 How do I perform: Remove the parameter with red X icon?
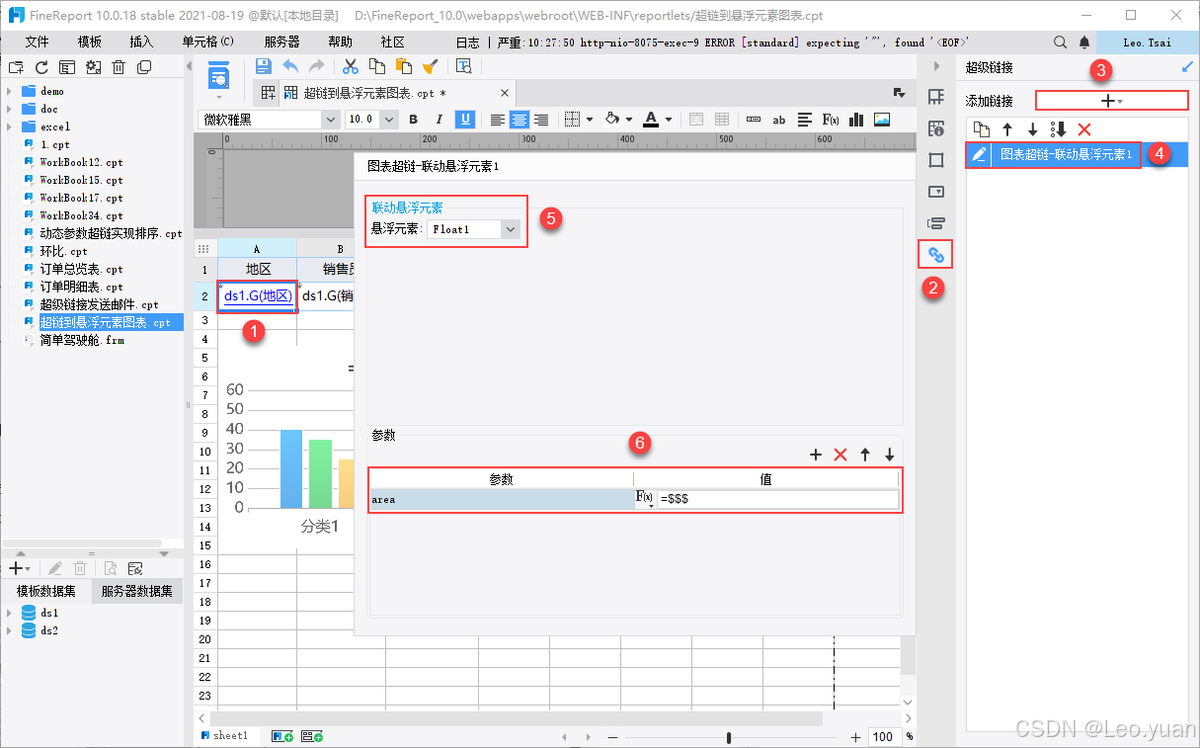coord(840,454)
